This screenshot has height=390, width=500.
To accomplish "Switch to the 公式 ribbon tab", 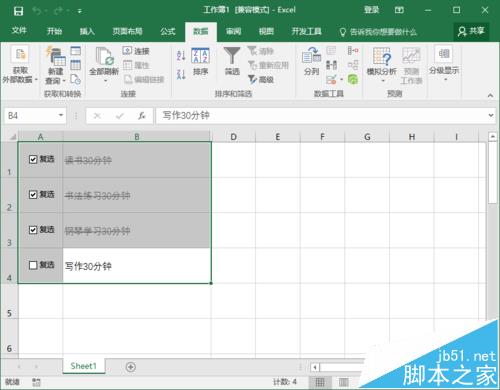I will (168, 31).
